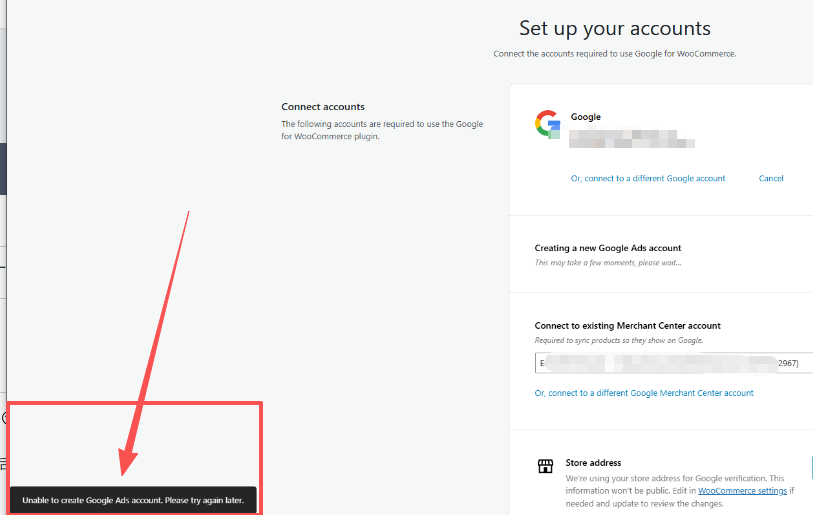This screenshot has width=813, height=515.
Task: Open the WooCommerce settings link
Action: 742,491
